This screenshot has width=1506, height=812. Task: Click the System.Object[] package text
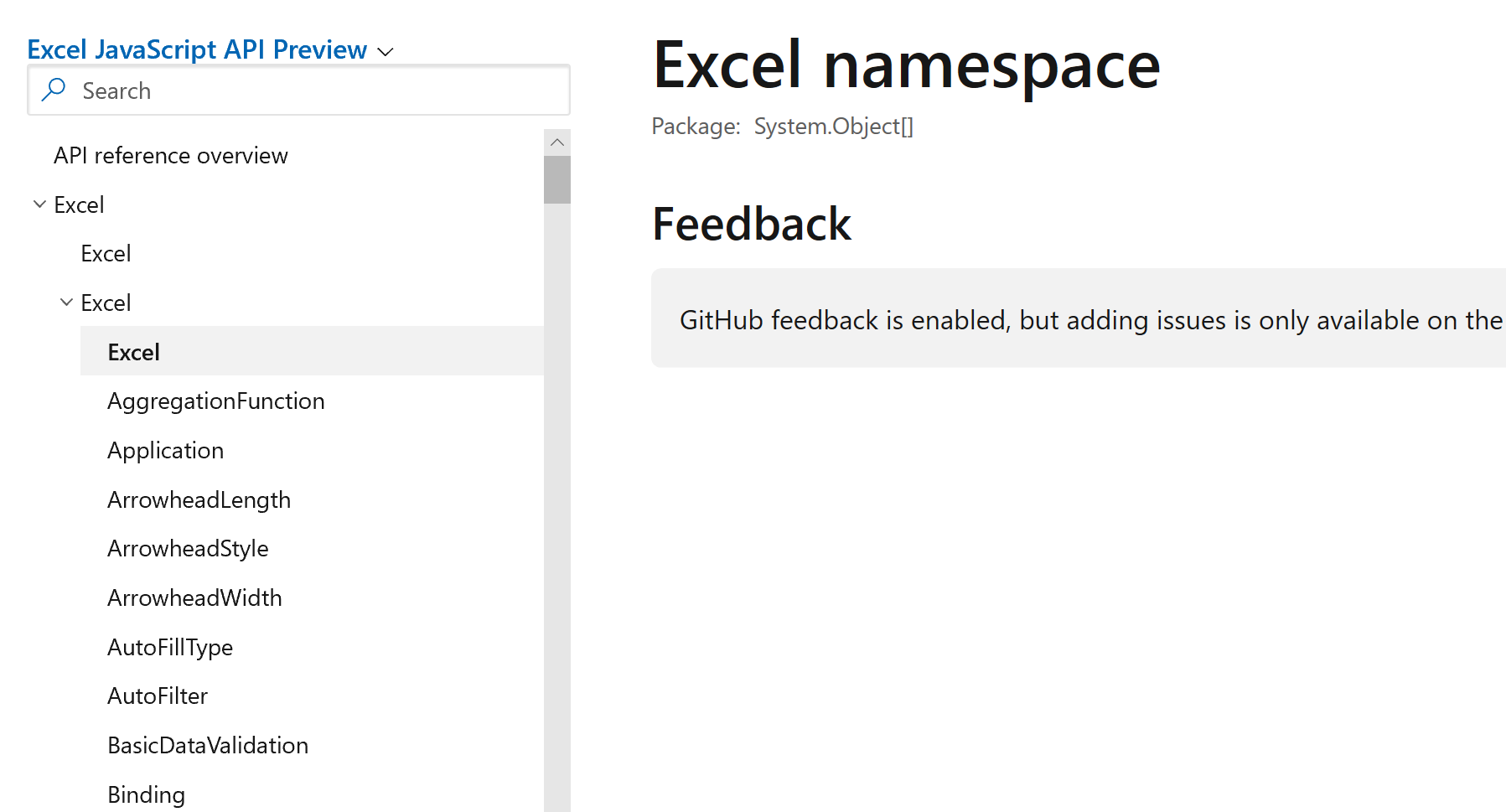coord(834,127)
